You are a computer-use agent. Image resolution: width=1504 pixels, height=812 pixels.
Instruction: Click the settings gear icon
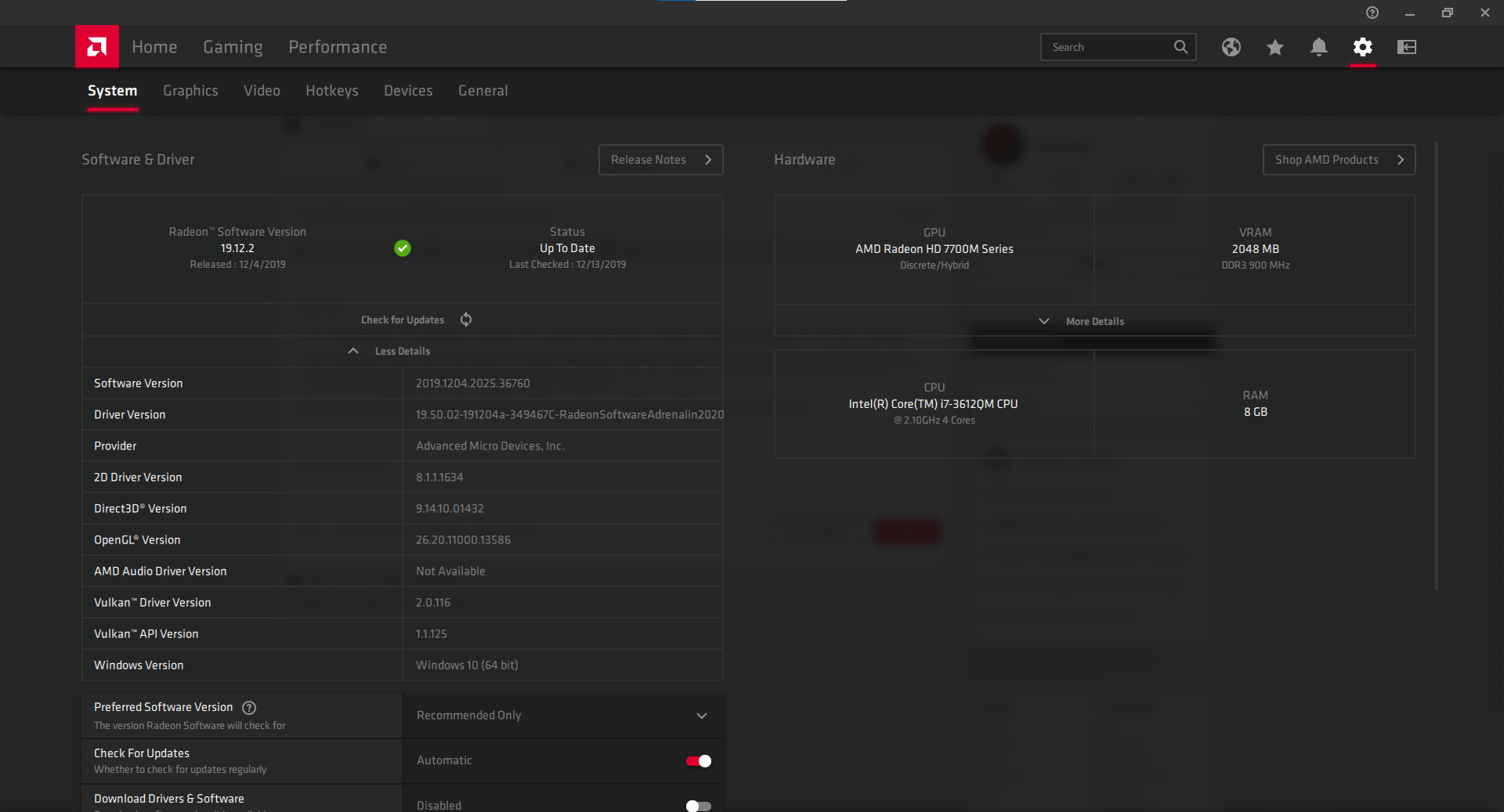(x=1362, y=47)
